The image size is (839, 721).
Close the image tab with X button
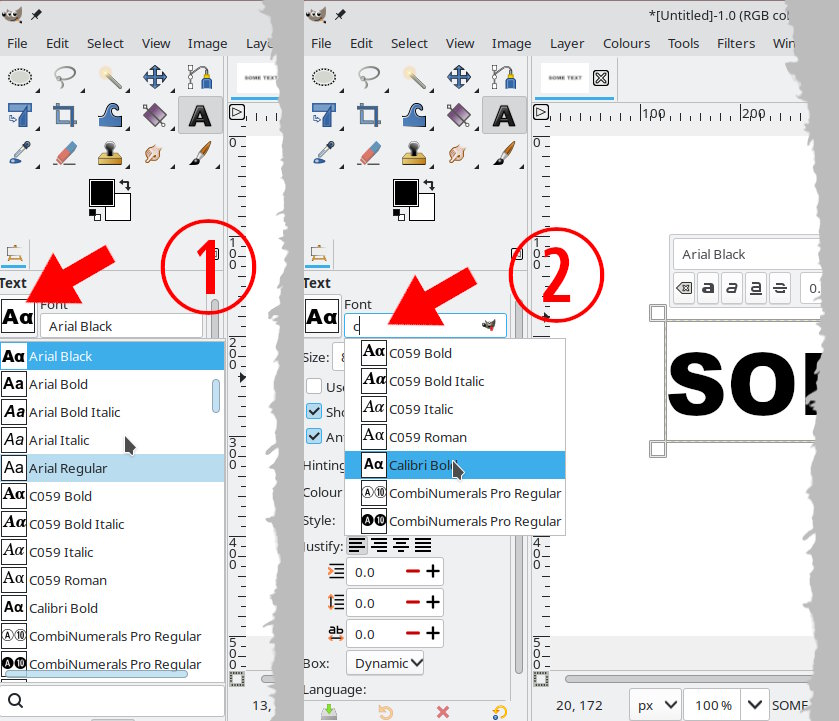coord(601,78)
